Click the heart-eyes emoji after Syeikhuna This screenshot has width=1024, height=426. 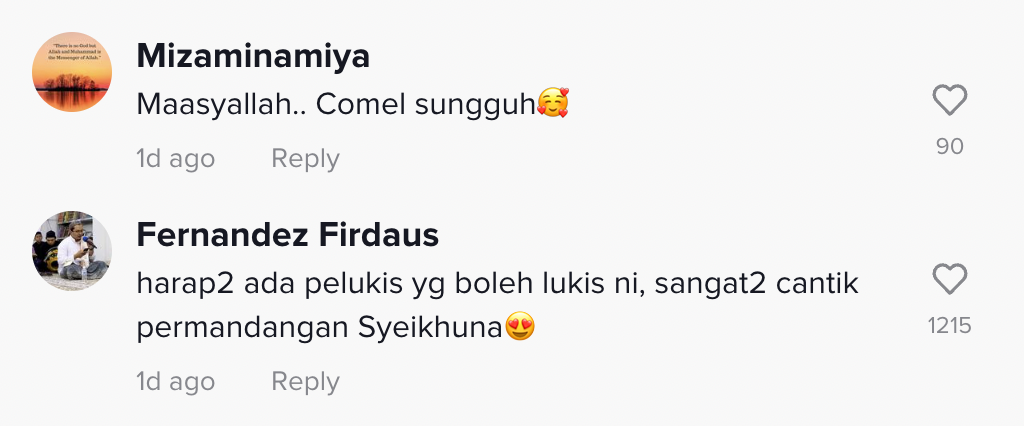pyautogui.click(x=520, y=327)
